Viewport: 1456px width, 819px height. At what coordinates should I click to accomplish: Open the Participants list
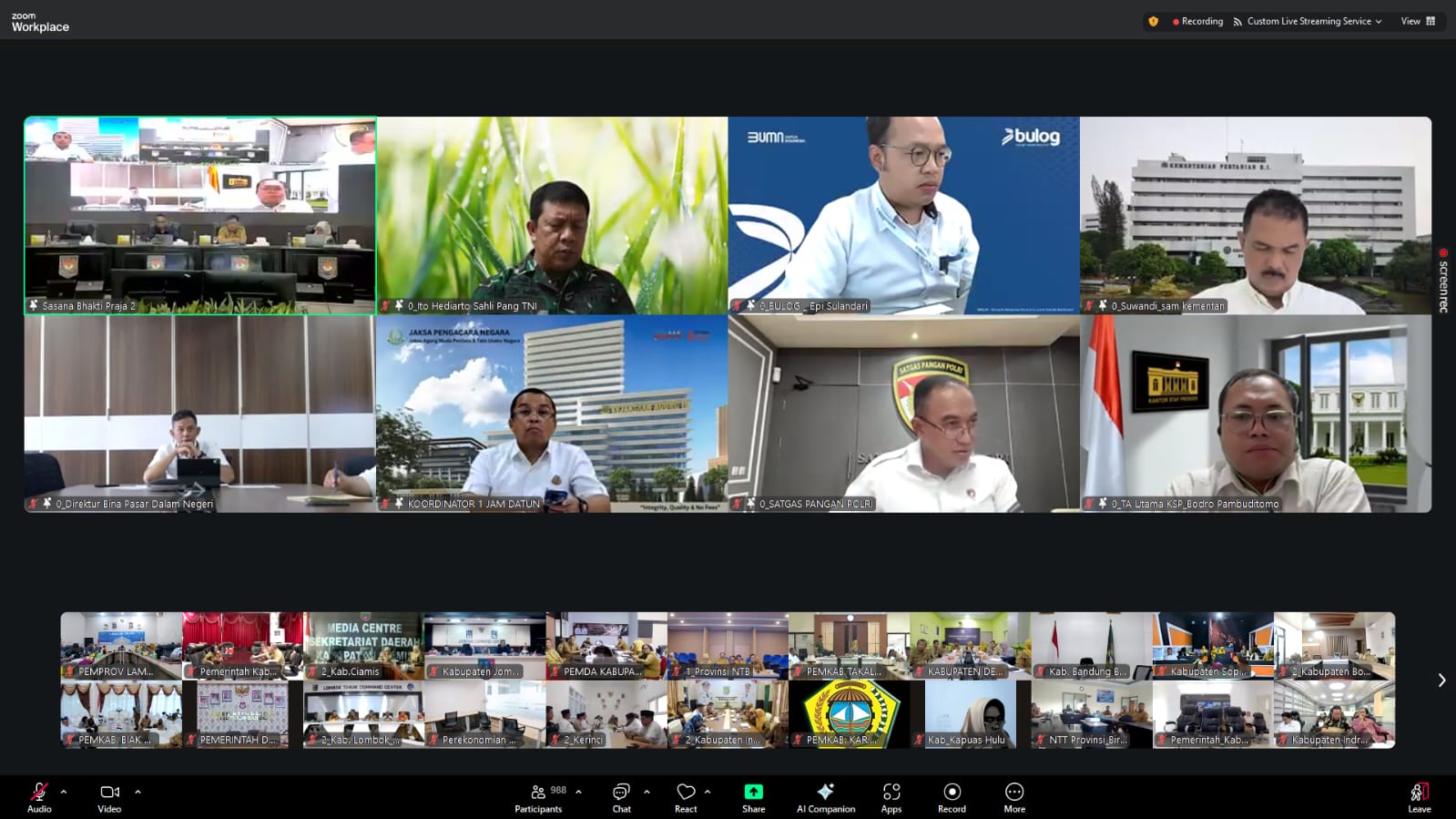coord(539,792)
